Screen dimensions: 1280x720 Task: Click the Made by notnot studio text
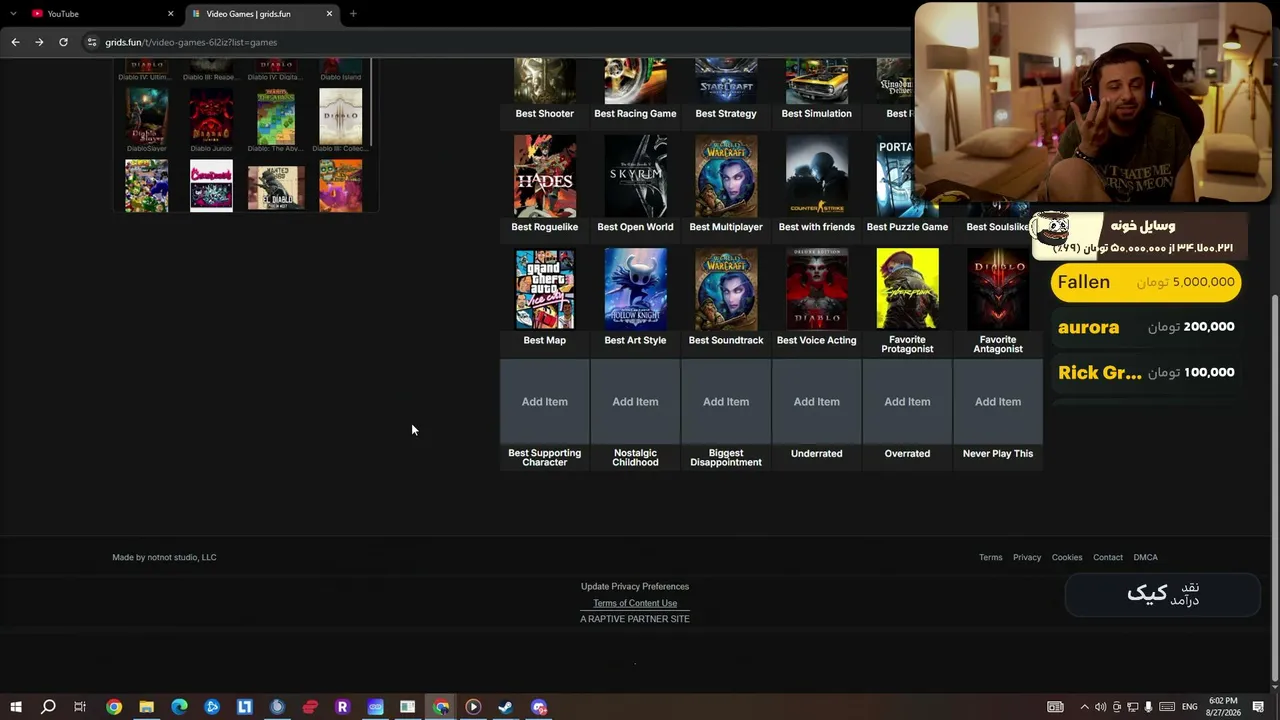tap(164, 558)
